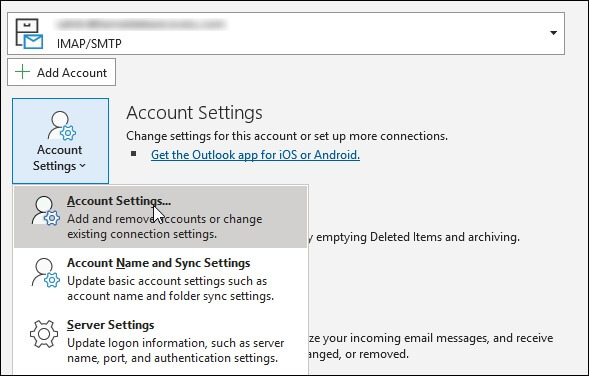
Task: Click the IMAP/SMTP account type label
Action: [x=89, y=44]
